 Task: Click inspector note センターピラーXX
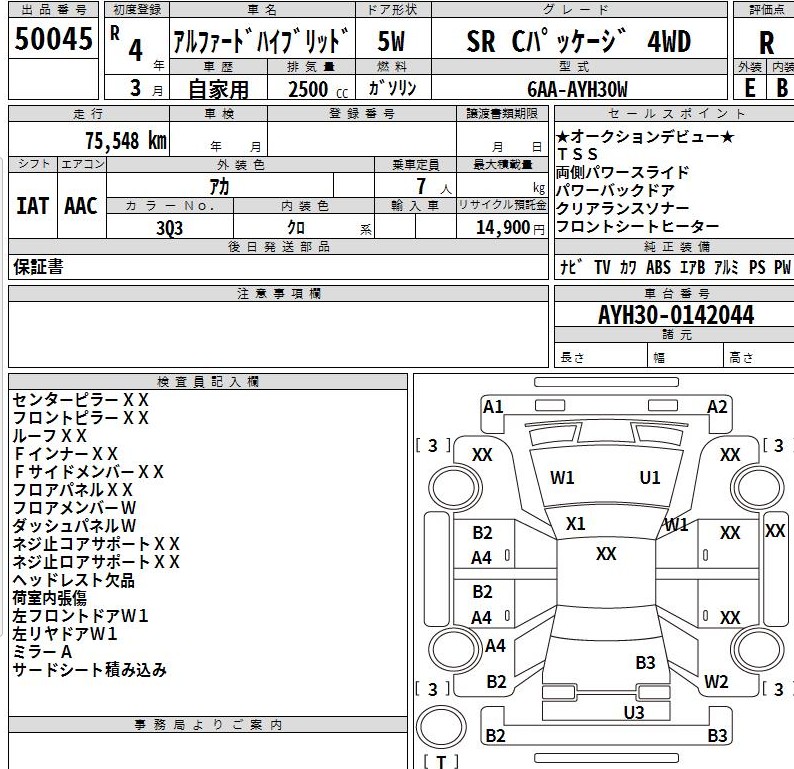81,400
